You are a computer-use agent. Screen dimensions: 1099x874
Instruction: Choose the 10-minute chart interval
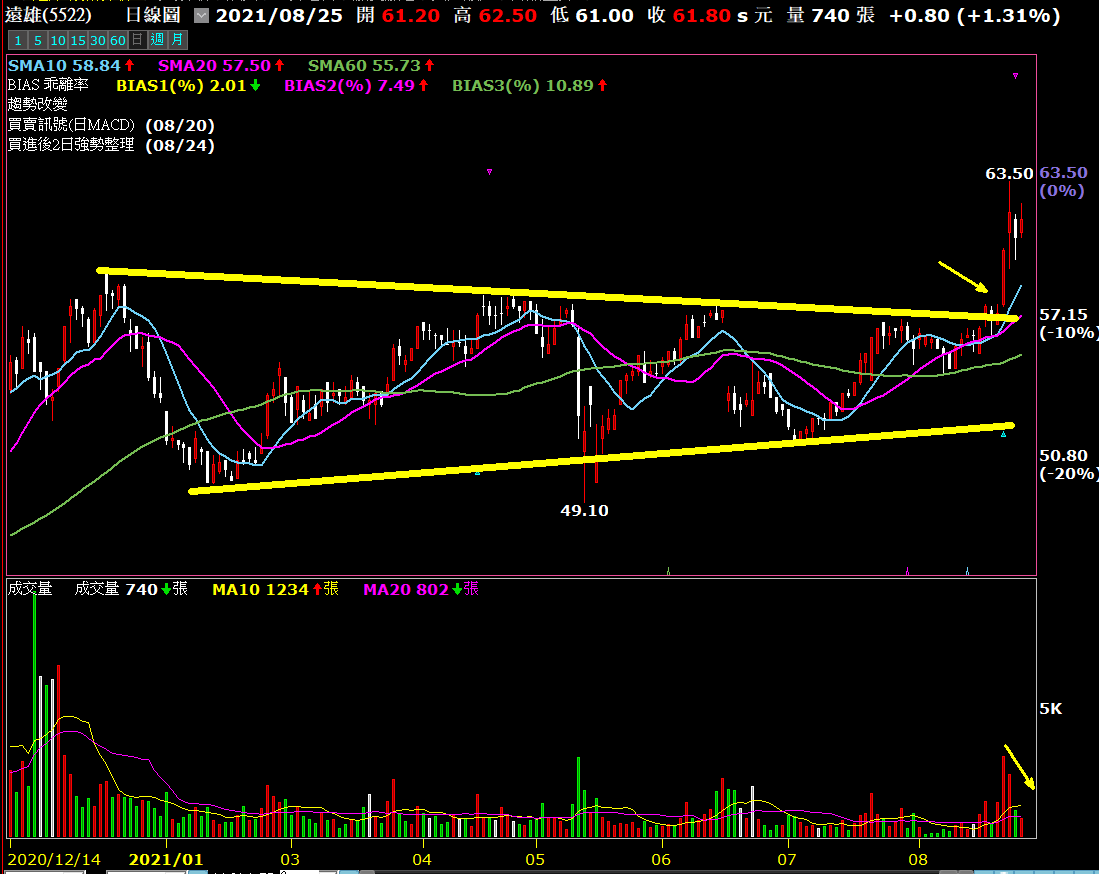click(x=58, y=40)
